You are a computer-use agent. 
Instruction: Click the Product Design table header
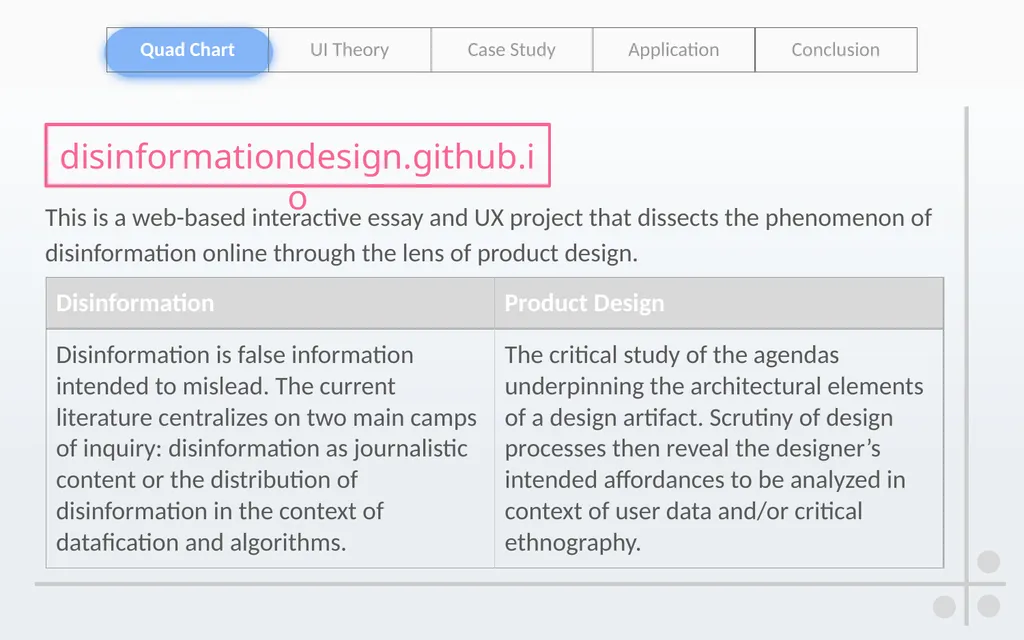click(719, 303)
